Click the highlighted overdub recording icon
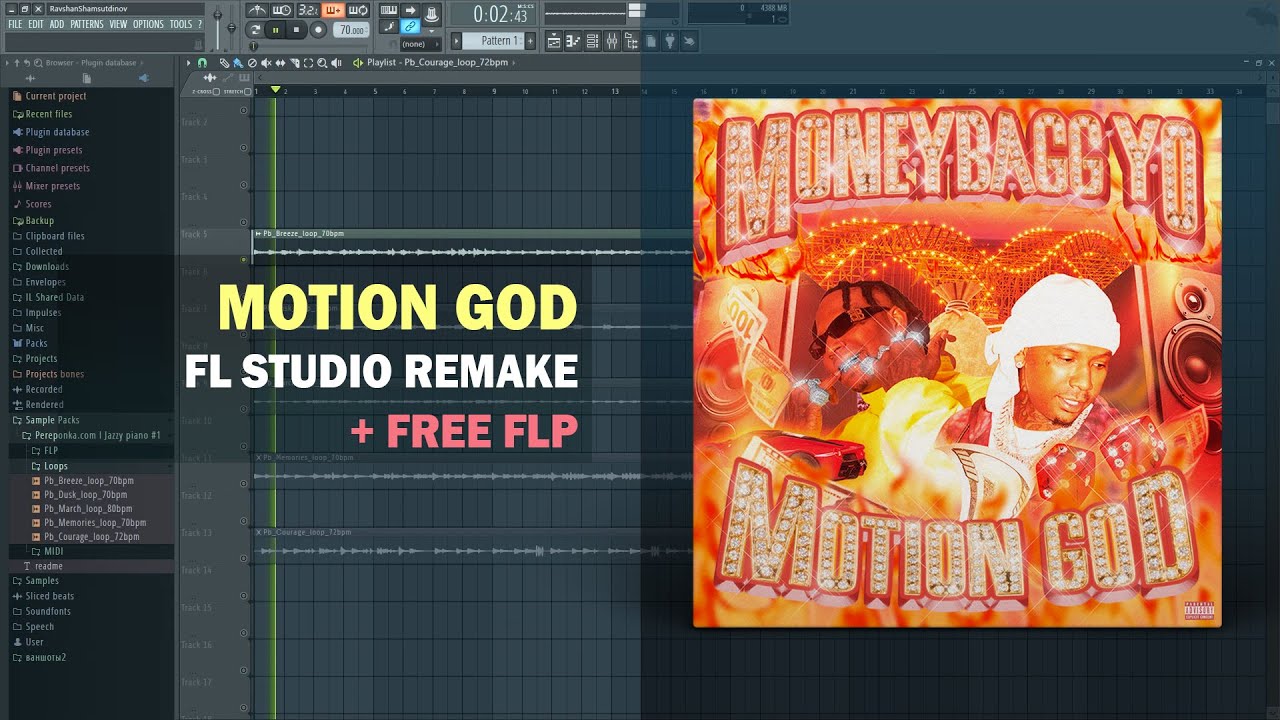 333,10
